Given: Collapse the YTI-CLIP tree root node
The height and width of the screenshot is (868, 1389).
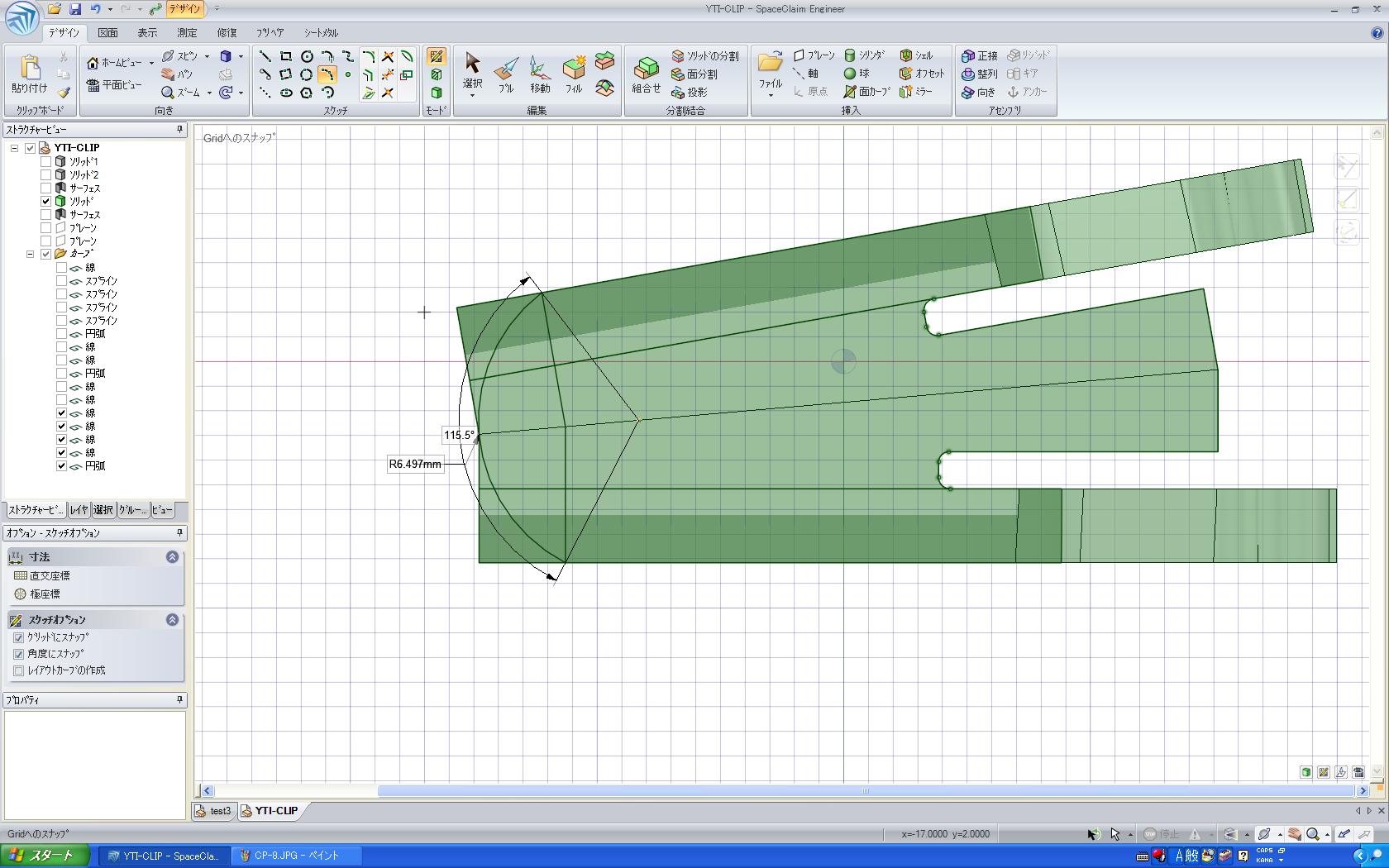Looking at the screenshot, I should [14, 148].
